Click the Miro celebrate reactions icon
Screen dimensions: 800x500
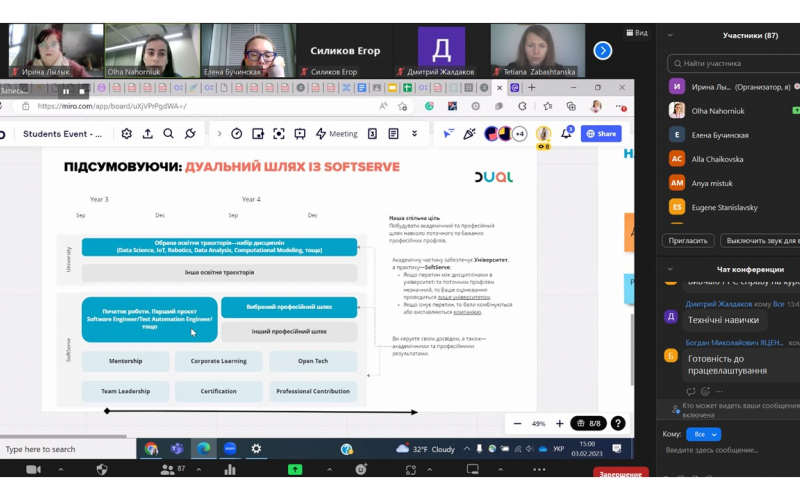tap(469, 134)
